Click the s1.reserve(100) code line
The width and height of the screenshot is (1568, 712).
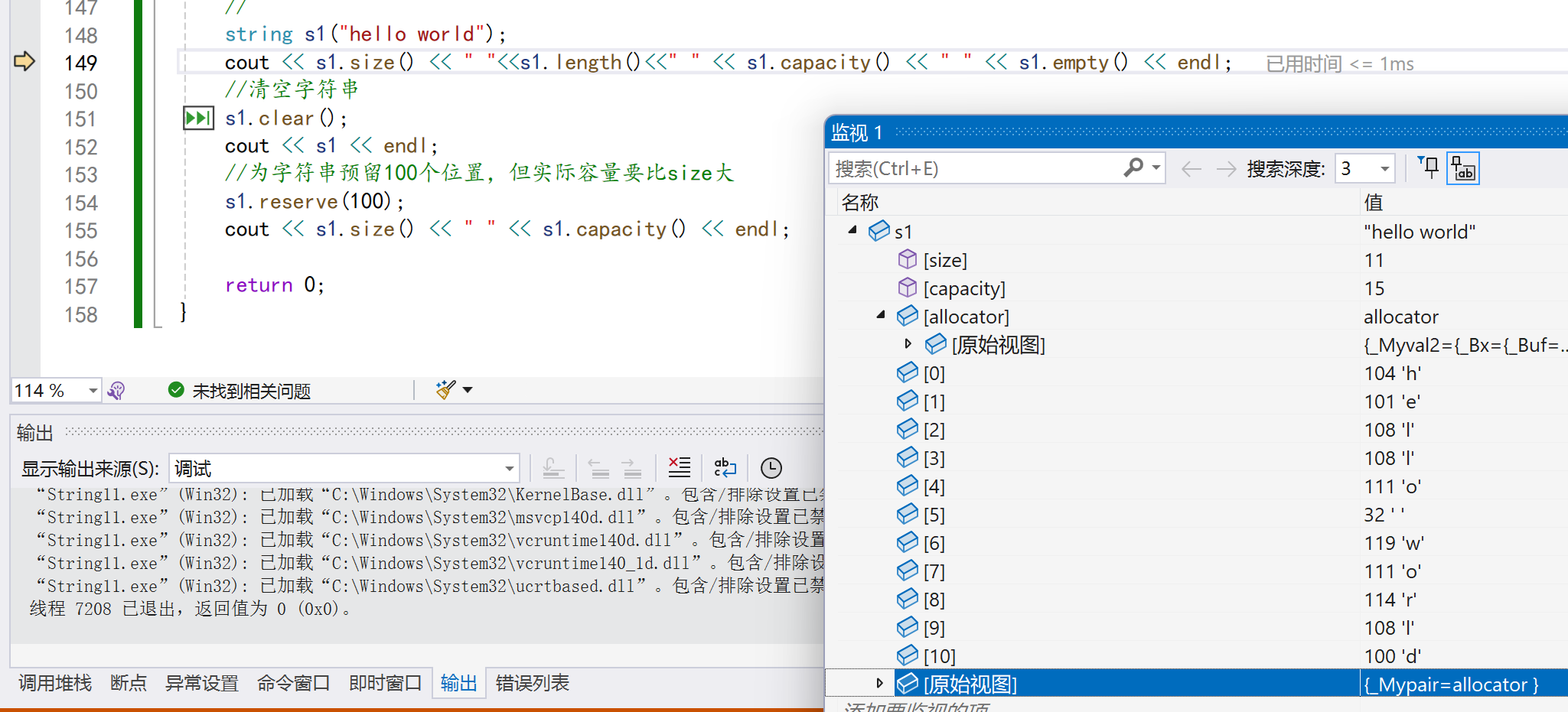[315, 201]
